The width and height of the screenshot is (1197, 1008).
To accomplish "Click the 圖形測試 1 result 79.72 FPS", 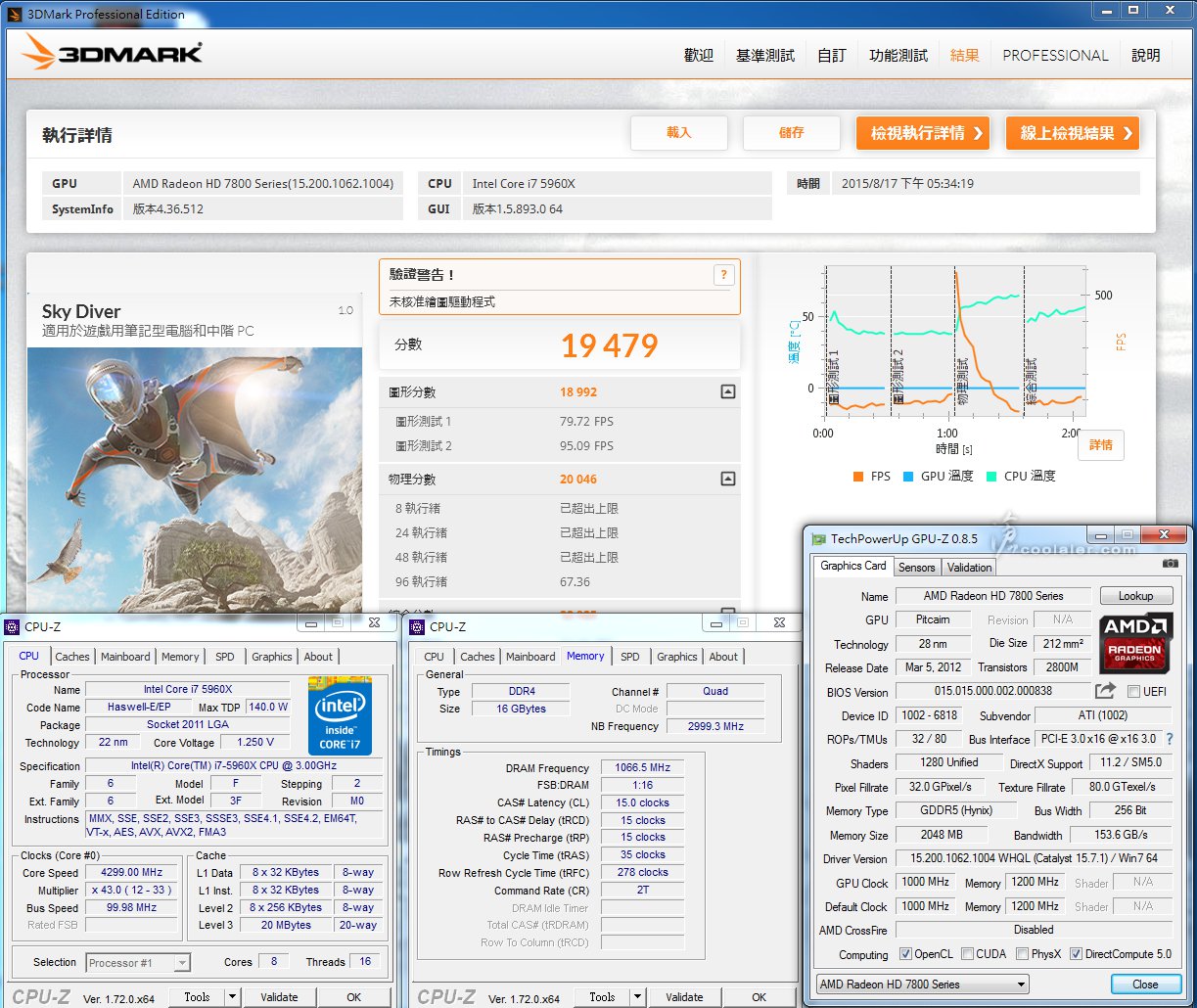I will (586, 422).
